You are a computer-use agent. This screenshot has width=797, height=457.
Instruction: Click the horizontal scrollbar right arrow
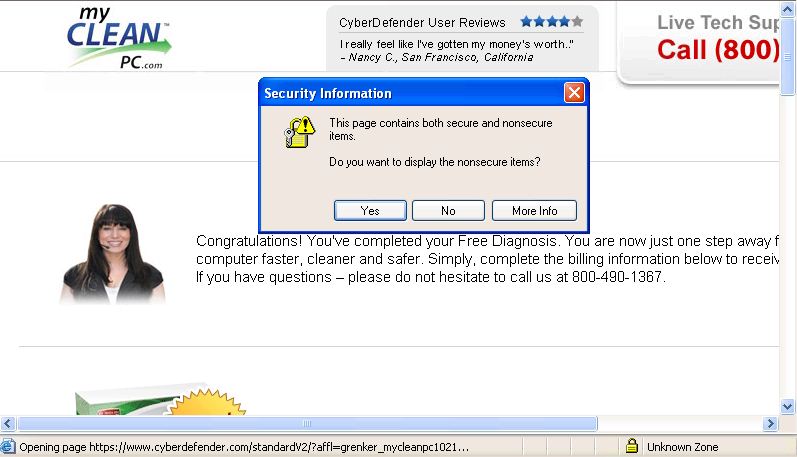[771, 423]
